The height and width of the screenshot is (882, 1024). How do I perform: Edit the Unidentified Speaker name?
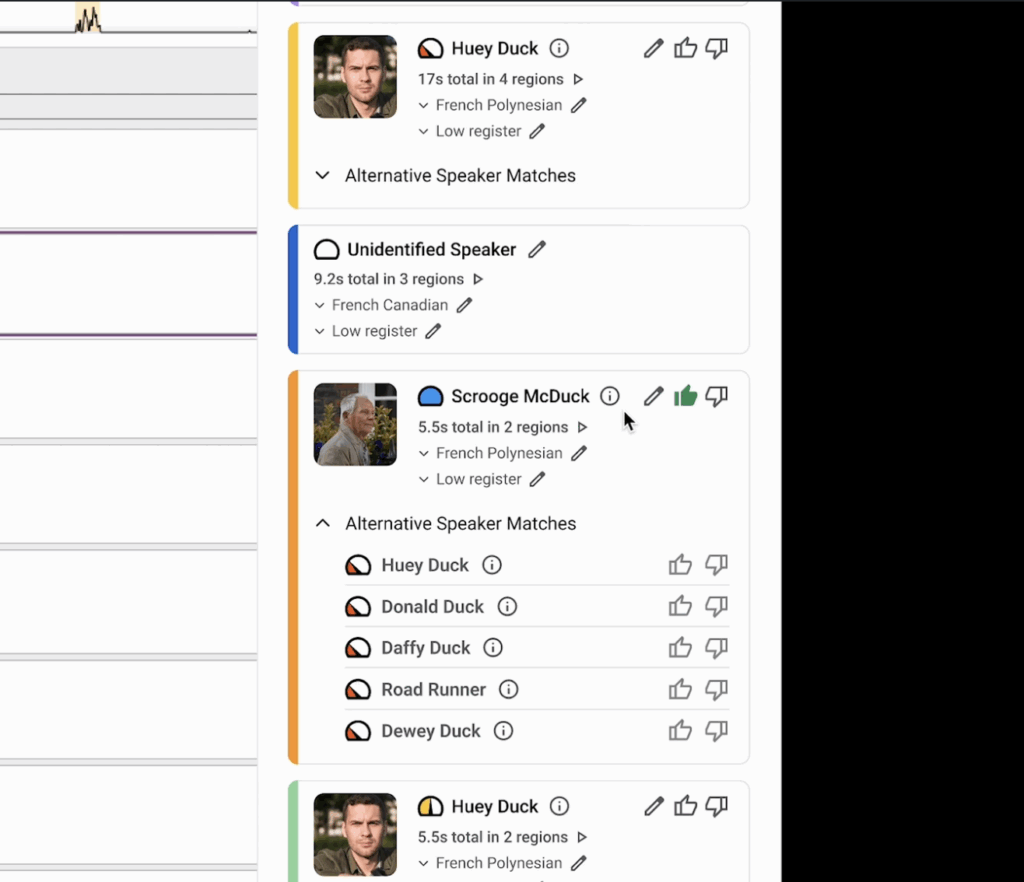point(537,250)
